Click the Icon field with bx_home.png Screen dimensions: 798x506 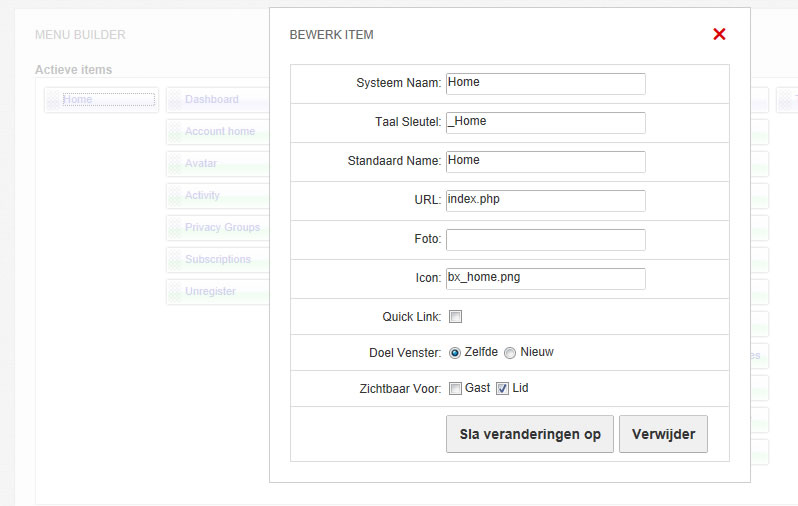546,279
